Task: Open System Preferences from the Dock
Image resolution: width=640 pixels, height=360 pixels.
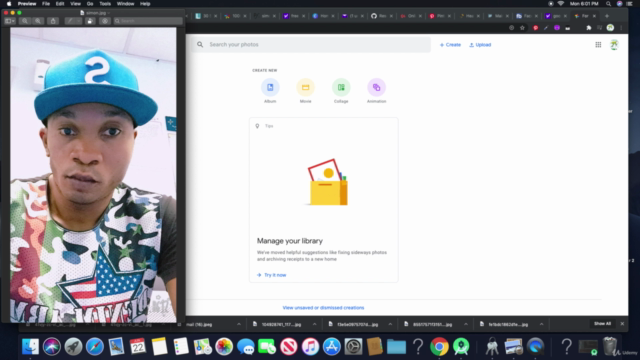Action: 353,347
